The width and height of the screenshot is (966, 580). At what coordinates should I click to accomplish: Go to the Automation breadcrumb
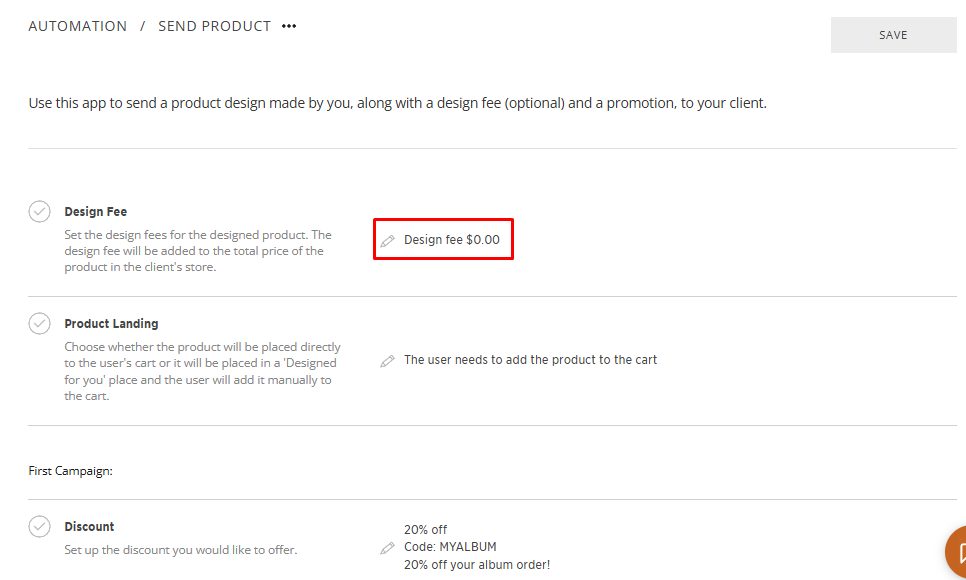[x=78, y=27]
